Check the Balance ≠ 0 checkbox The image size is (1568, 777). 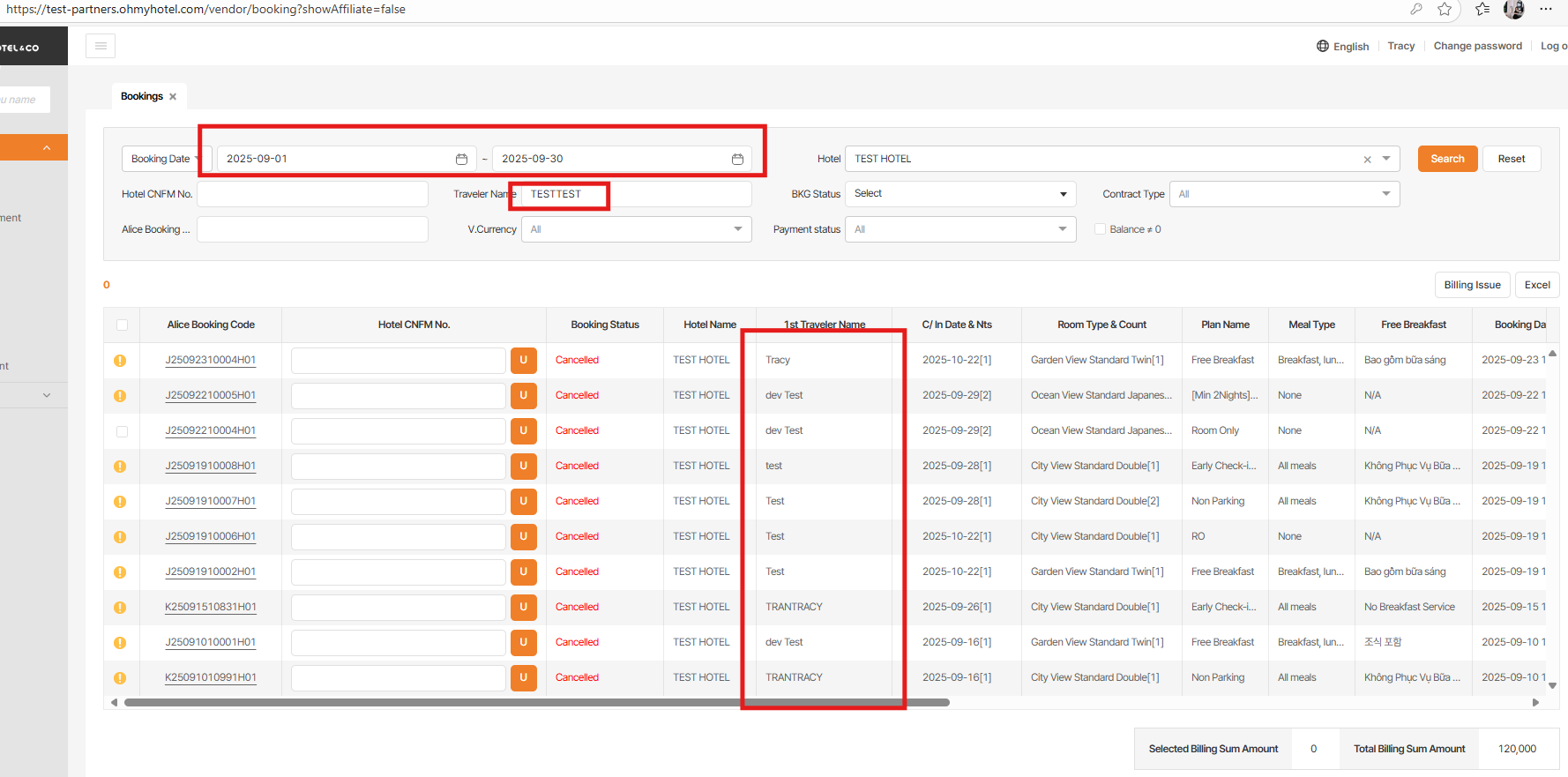pos(1100,229)
